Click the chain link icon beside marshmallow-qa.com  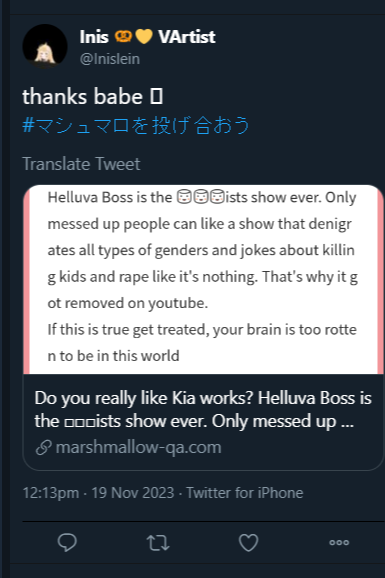(x=44, y=448)
